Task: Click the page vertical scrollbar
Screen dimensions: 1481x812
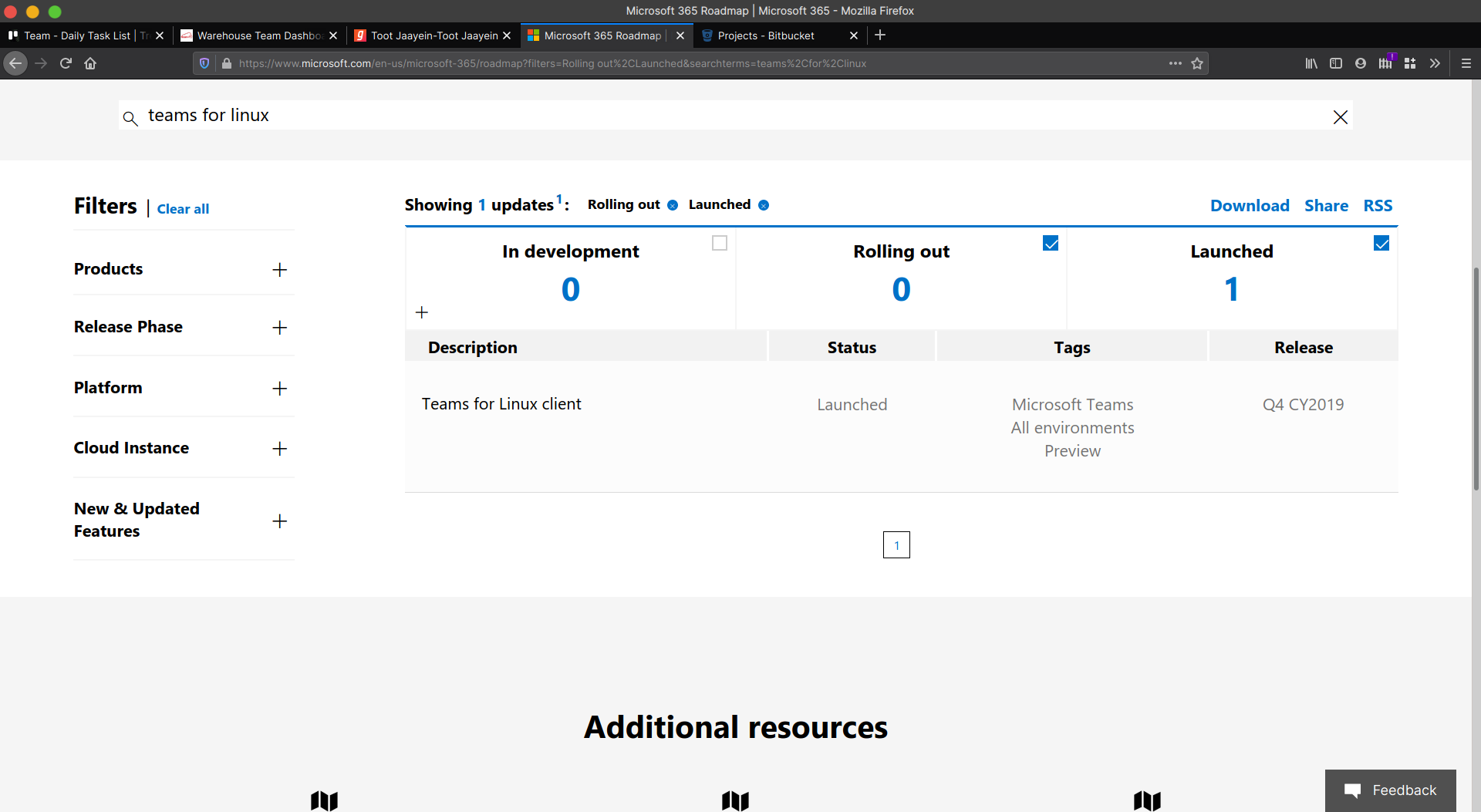Action: click(x=1476, y=378)
